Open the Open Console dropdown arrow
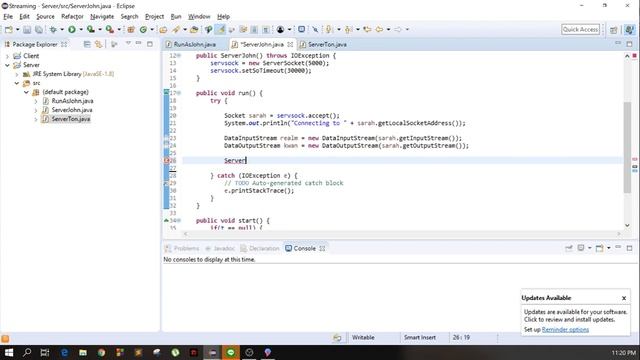 coord(609,248)
